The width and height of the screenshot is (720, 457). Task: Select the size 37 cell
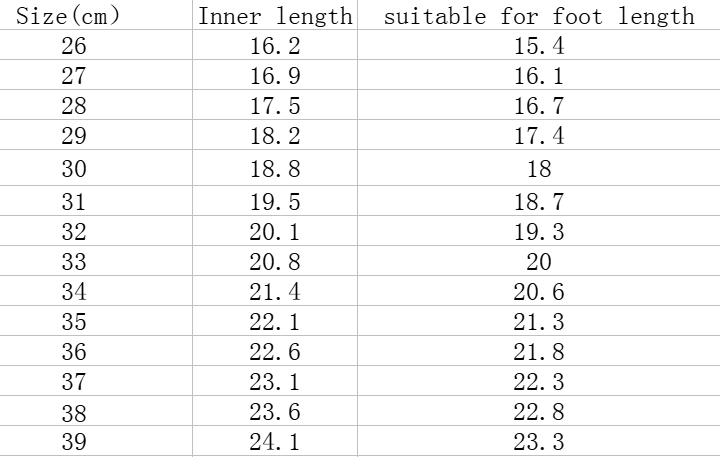point(73,382)
